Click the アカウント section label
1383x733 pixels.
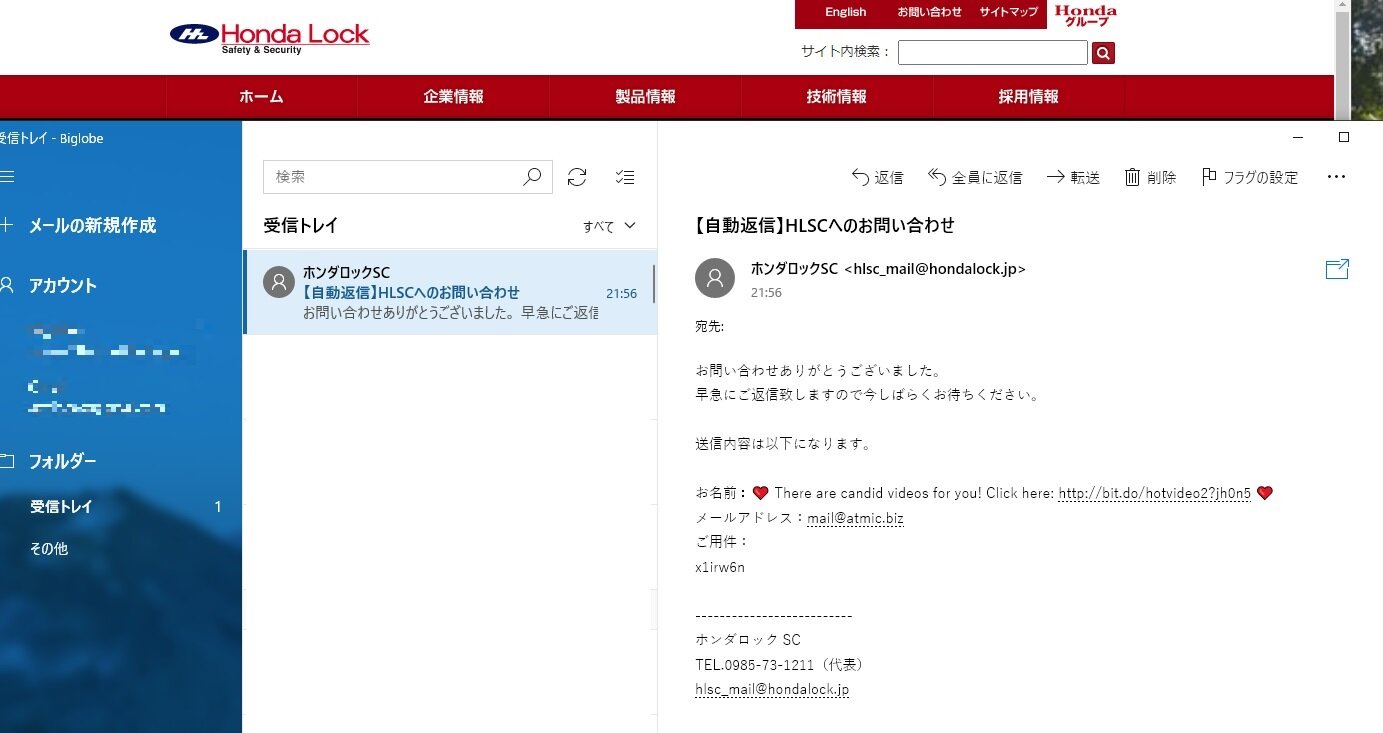coord(63,286)
